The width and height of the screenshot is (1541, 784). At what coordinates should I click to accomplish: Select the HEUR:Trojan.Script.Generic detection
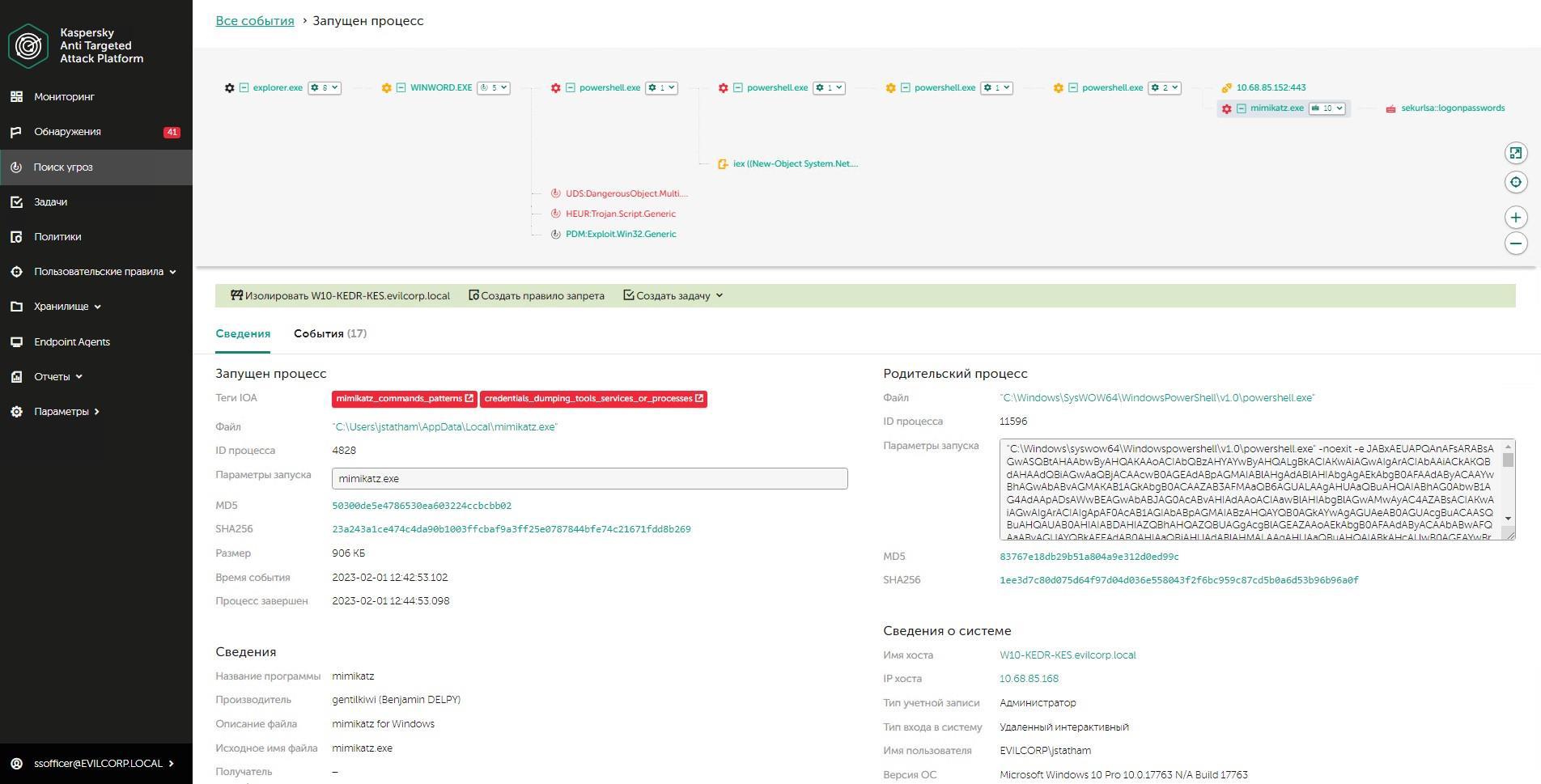pos(621,214)
